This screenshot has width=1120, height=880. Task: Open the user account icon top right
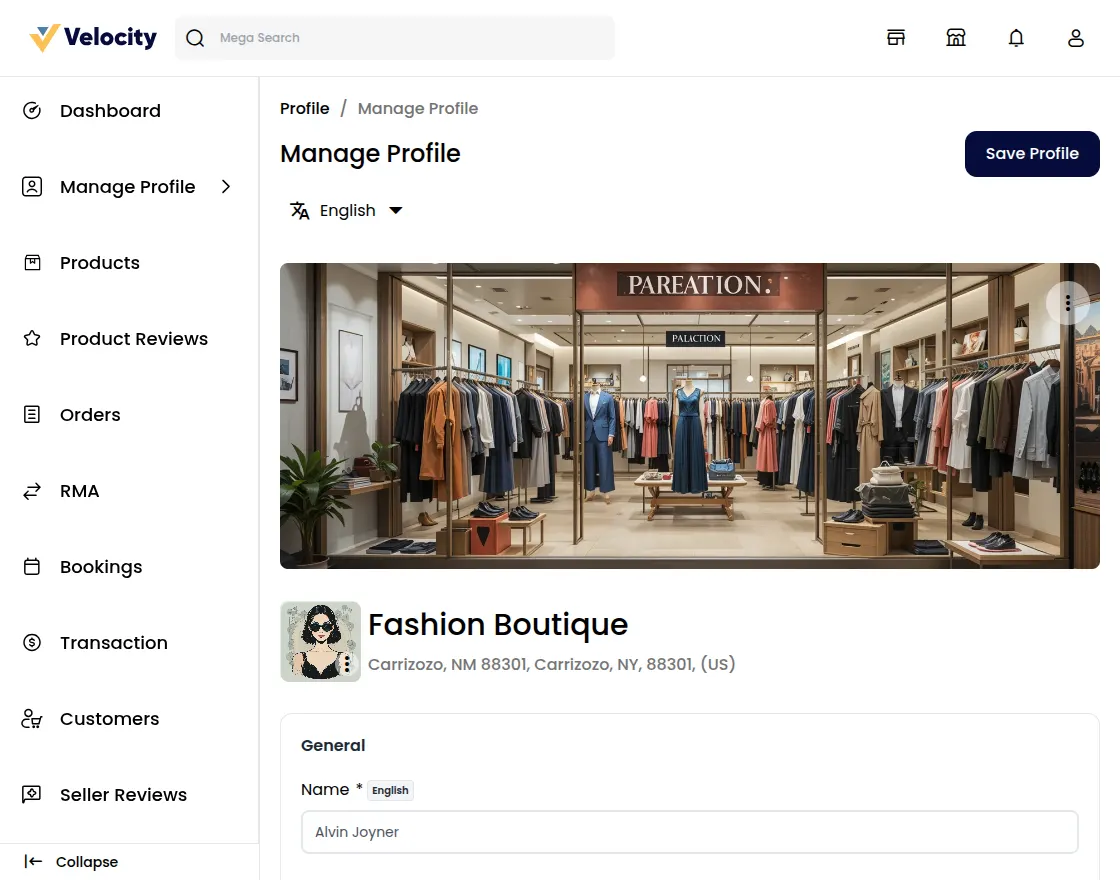pos(1076,37)
